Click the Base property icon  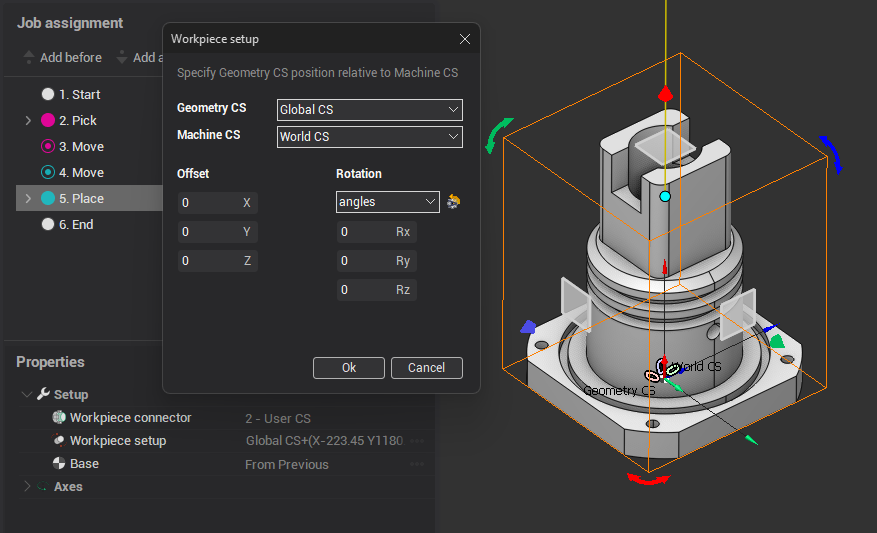(x=59, y=464)
